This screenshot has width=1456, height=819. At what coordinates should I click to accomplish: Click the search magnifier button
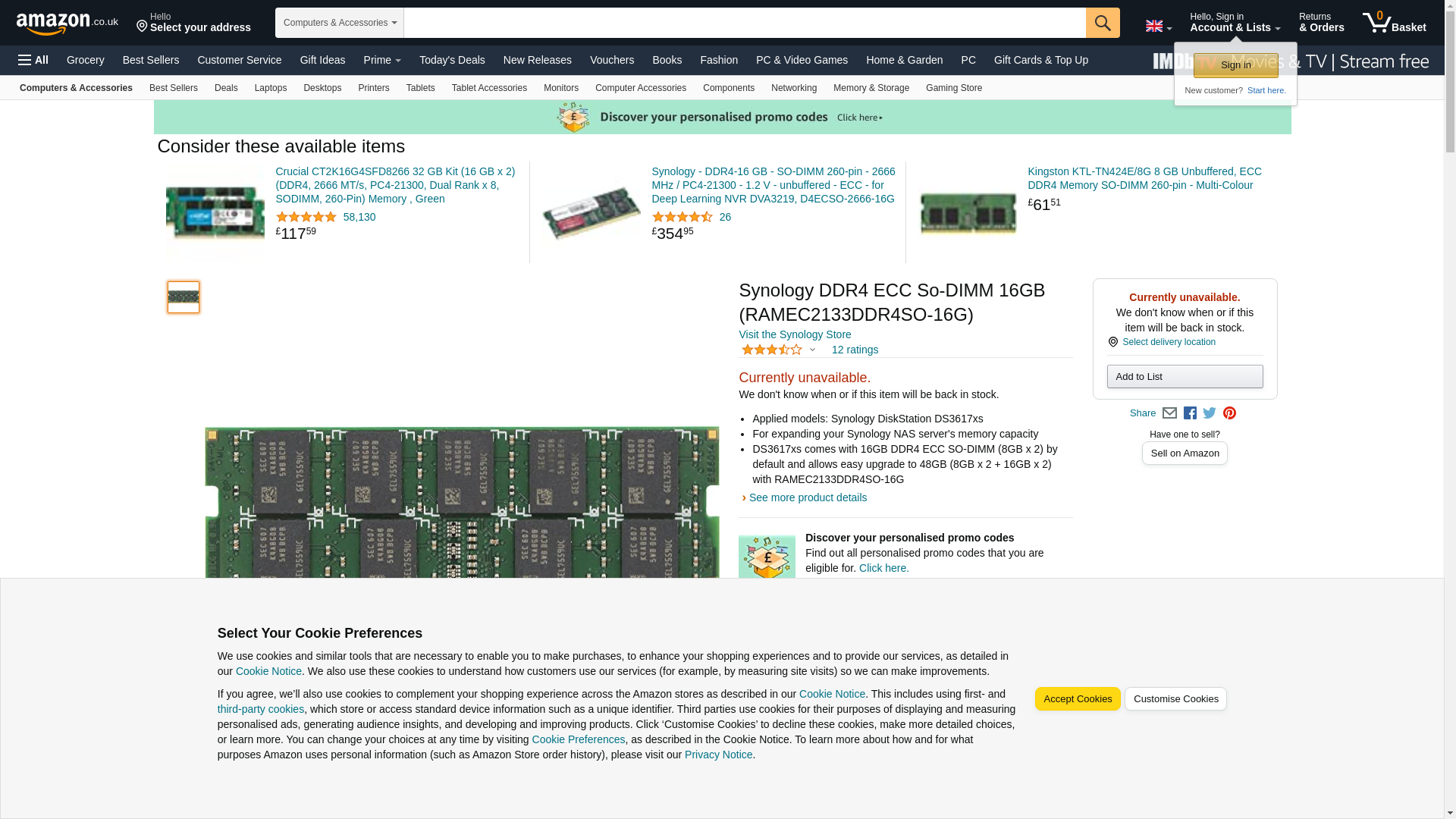pos(1102,23)
